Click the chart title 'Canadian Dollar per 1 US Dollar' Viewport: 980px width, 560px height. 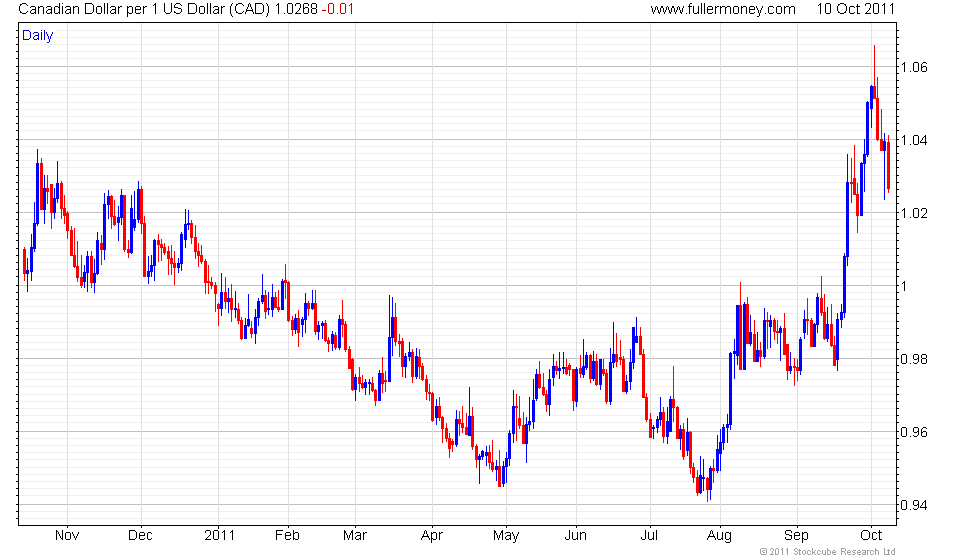pyautogui.click(x=121, y=9)
